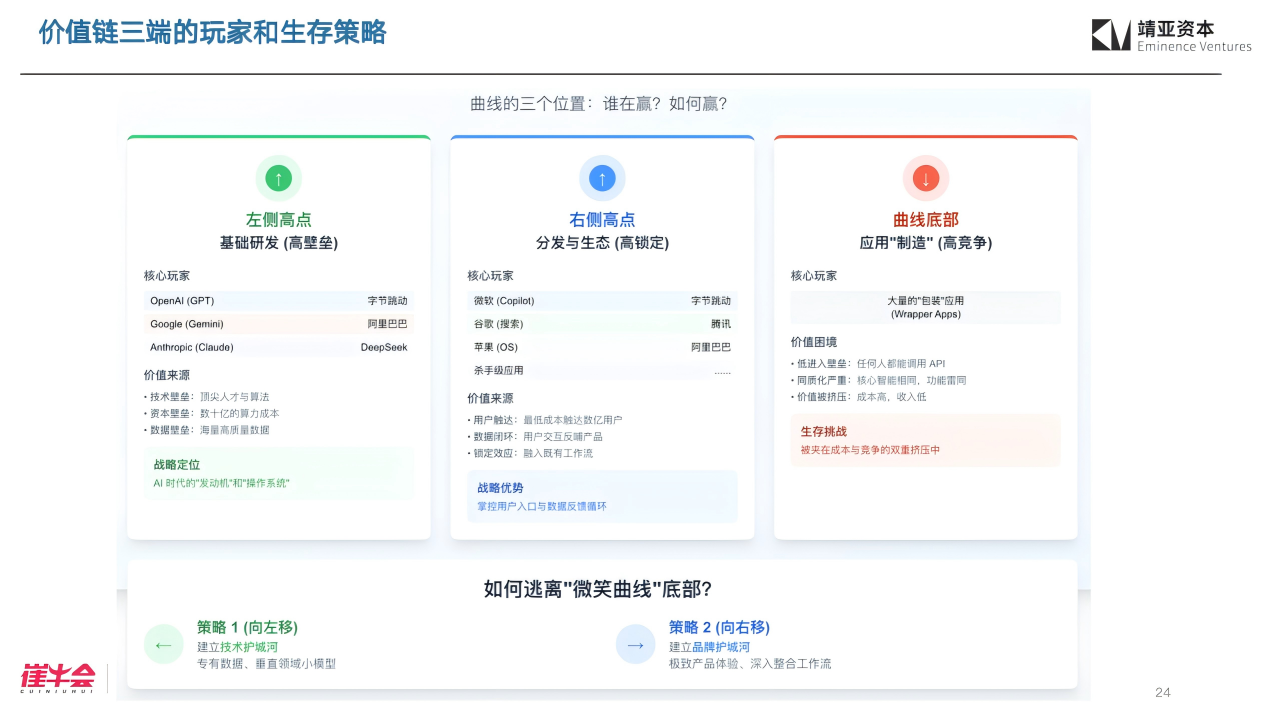Click the bullet 数据壁垒：海量高质量数据

pyautogui.click(x=207, y=430)
